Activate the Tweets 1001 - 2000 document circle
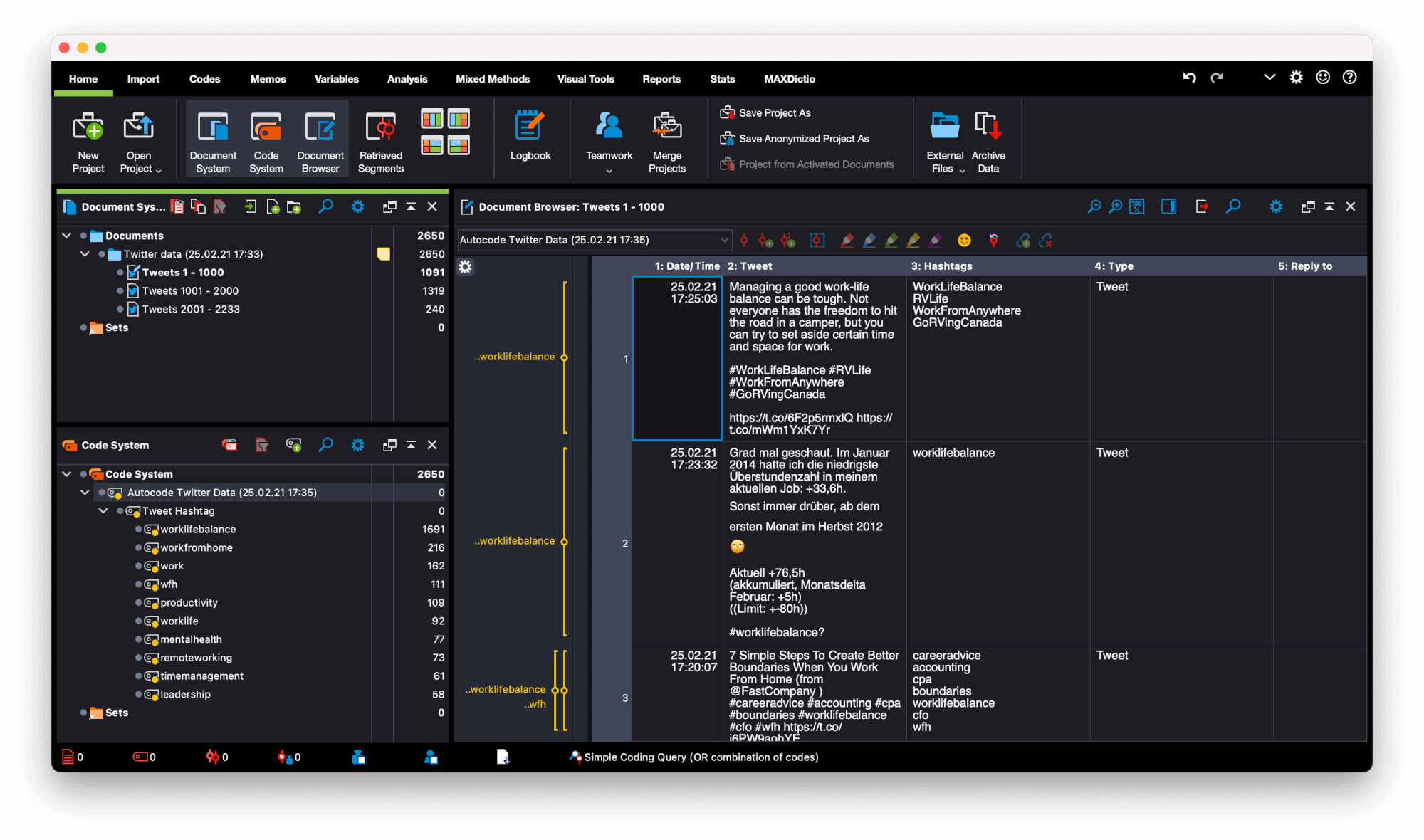 [120, 291]
